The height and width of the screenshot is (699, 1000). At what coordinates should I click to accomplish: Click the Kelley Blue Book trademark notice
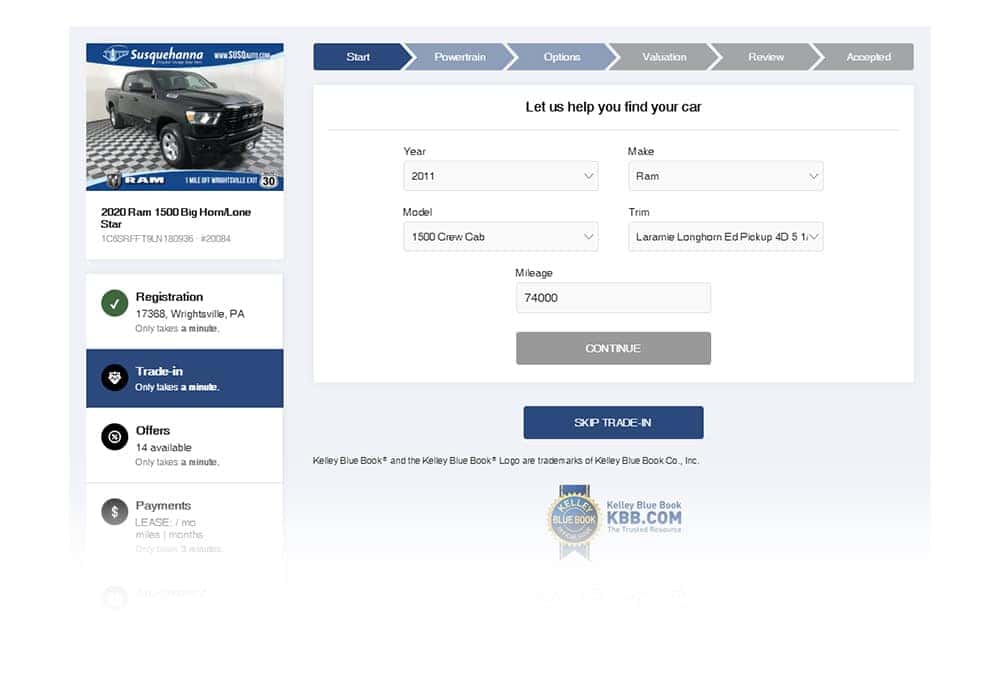[506, 460]
